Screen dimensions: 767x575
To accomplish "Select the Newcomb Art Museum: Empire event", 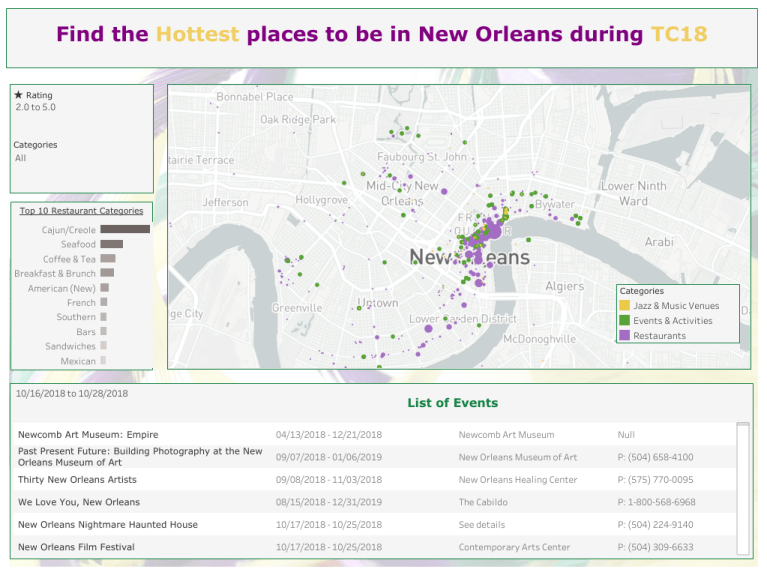I will pos(88,435).
